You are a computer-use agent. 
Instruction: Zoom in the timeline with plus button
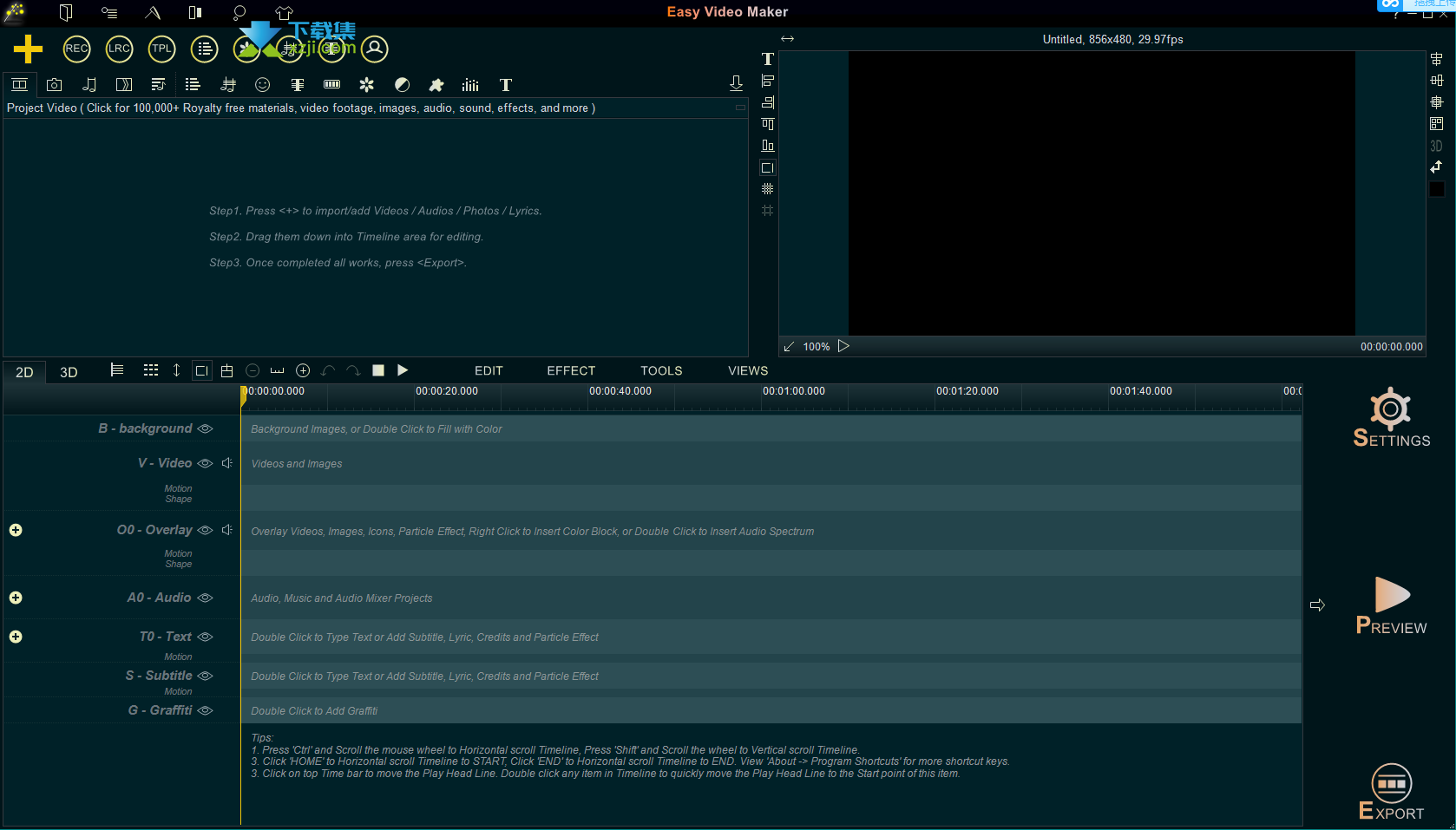click(303, 370)
